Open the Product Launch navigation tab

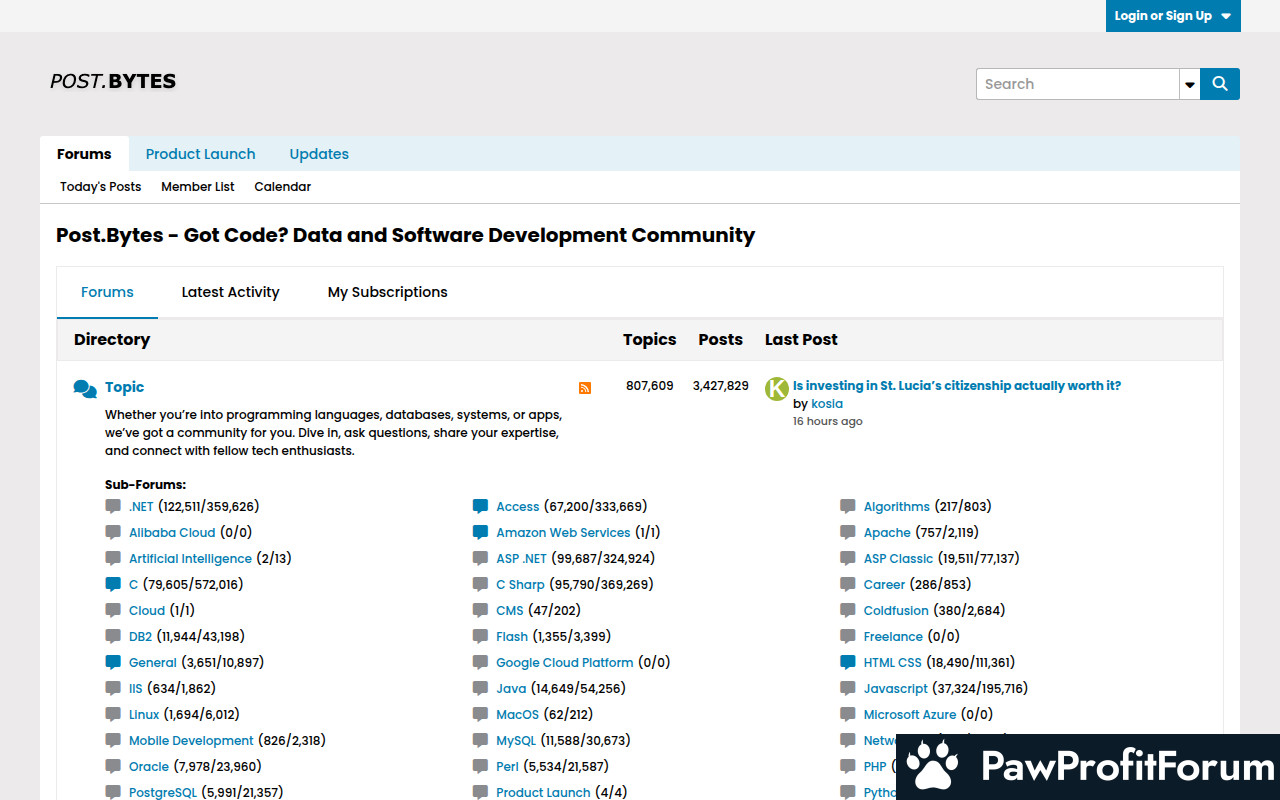pos(200,154)
